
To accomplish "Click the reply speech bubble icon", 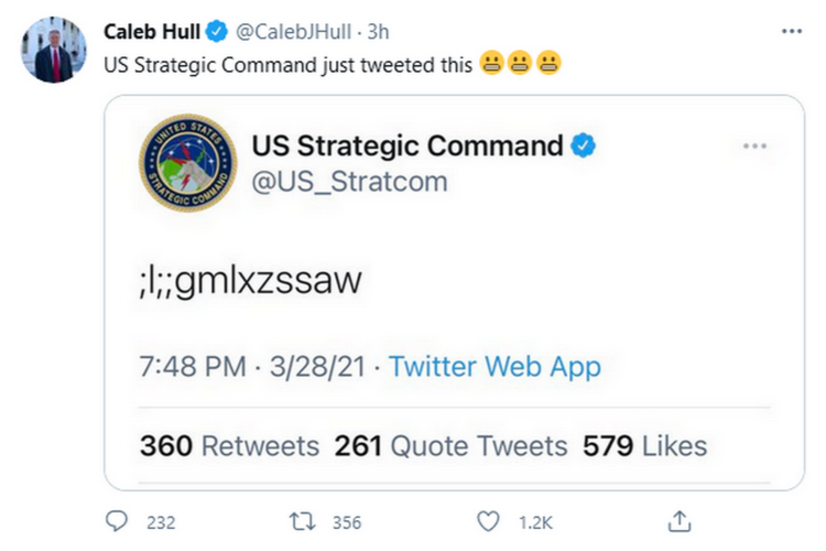I will tap(116, 521).
